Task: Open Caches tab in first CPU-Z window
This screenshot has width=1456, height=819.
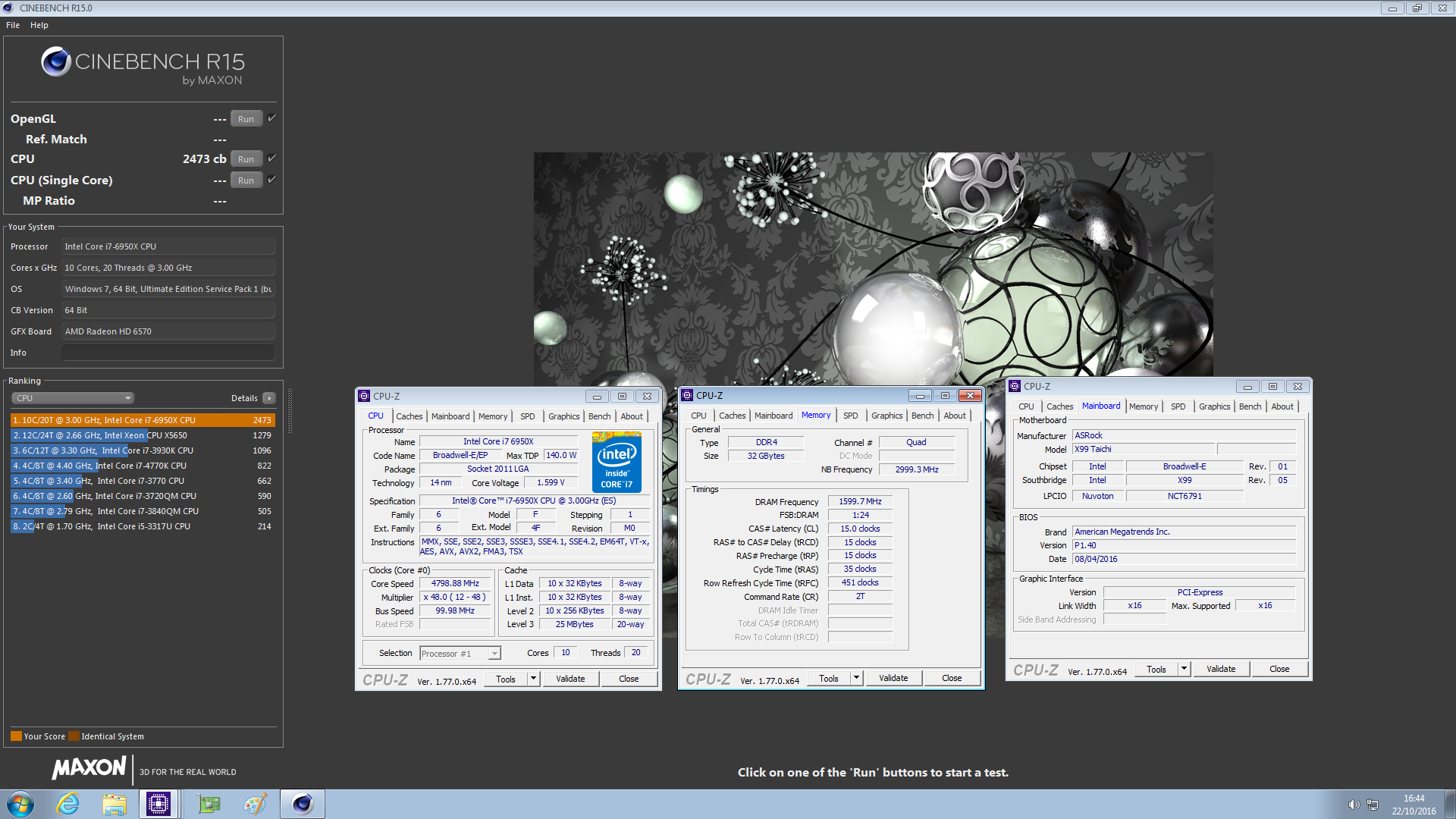Action: click(x=409, y=416)
